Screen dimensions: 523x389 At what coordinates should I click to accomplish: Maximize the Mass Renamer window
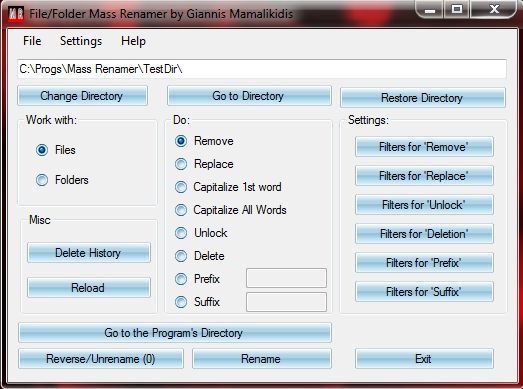click(x=457, y=9)
